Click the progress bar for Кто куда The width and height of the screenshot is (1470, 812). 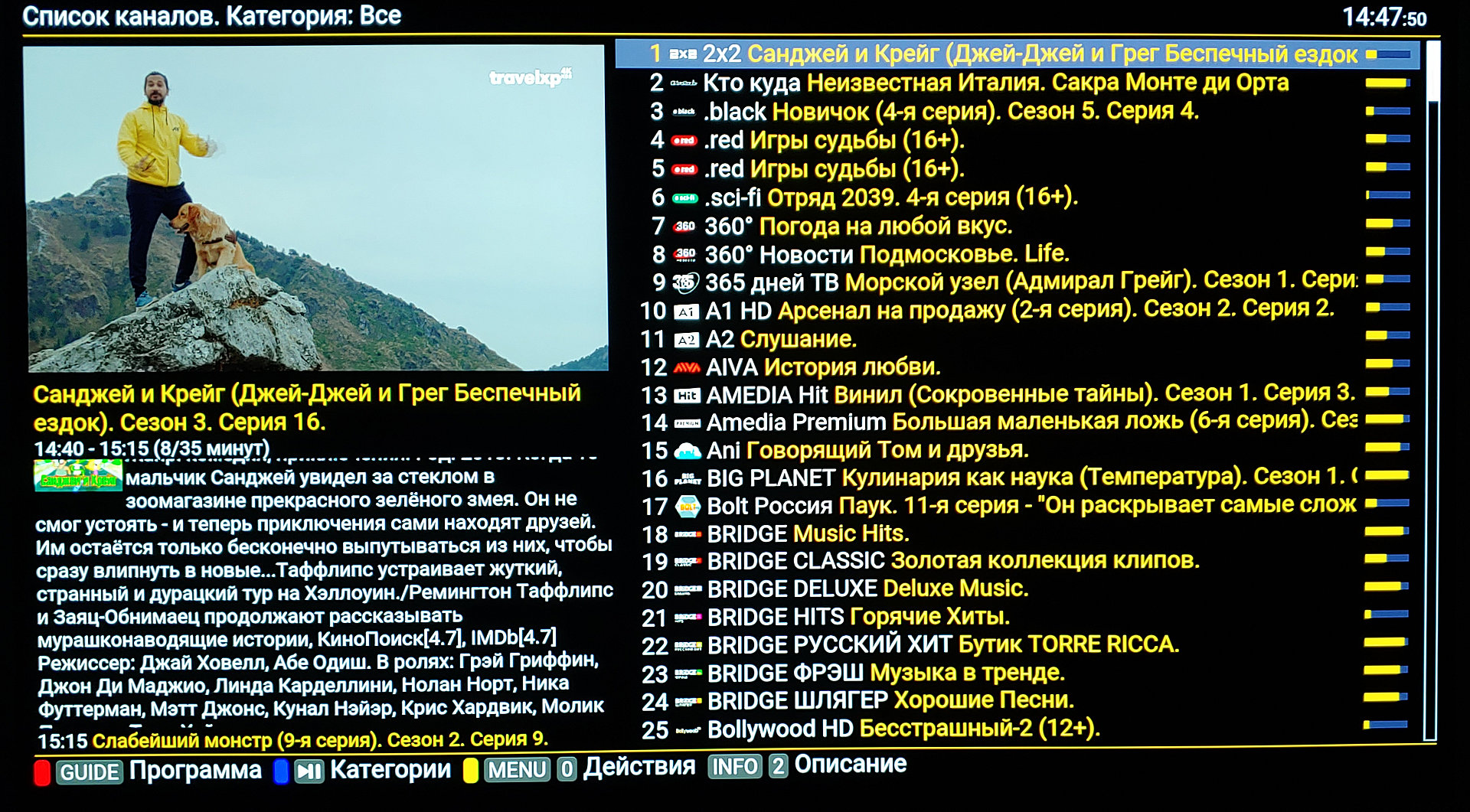(x=1387, y=83)
